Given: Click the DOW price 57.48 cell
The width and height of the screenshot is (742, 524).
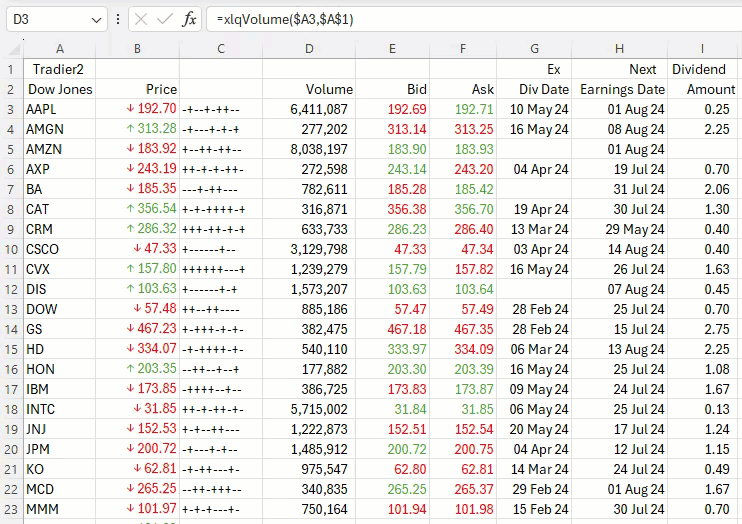Looking at the screenshot, I should coord(137,309).
